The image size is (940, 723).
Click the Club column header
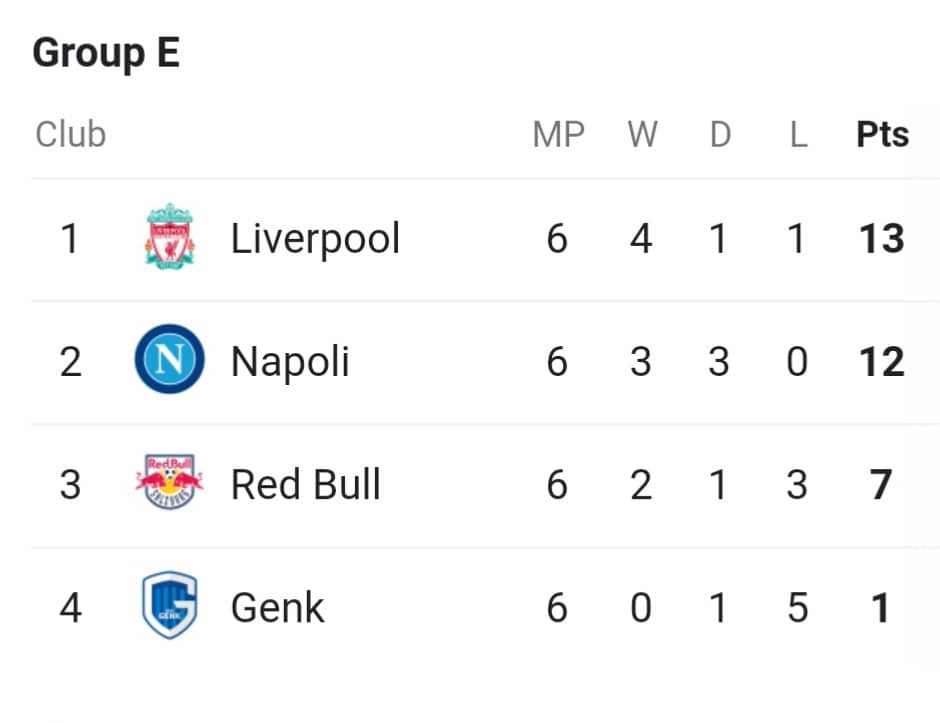click(x=71, y=134)
